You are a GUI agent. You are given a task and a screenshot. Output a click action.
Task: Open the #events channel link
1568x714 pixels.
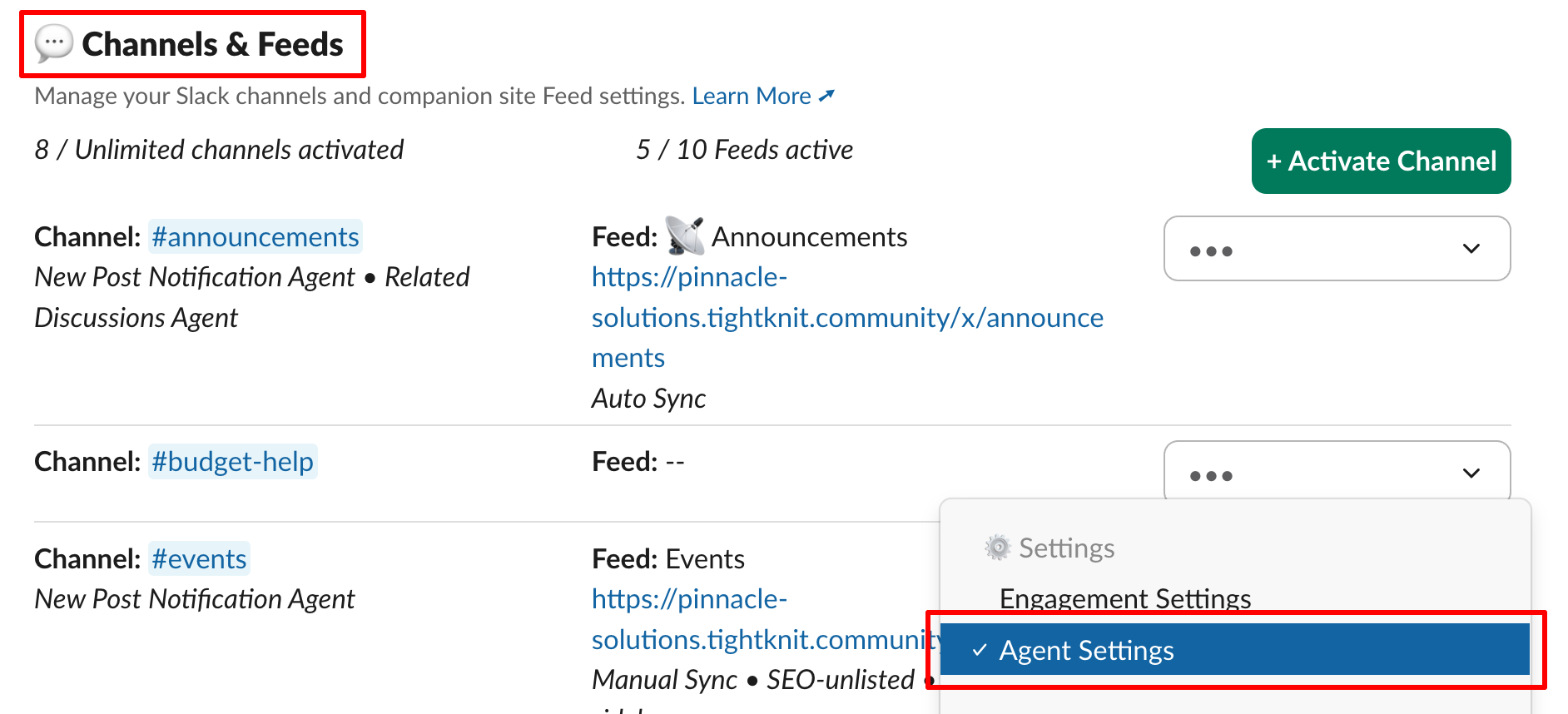click(199, 558)
